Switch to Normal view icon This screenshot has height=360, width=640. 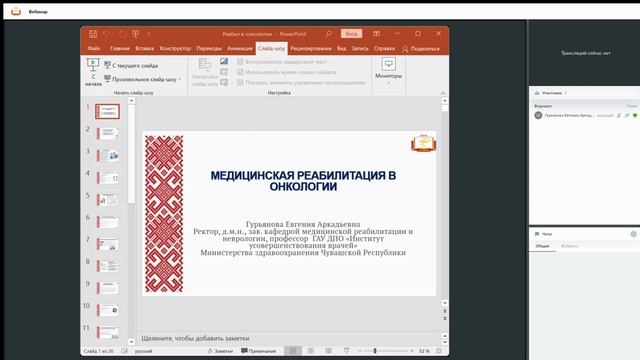pos(293,351)
